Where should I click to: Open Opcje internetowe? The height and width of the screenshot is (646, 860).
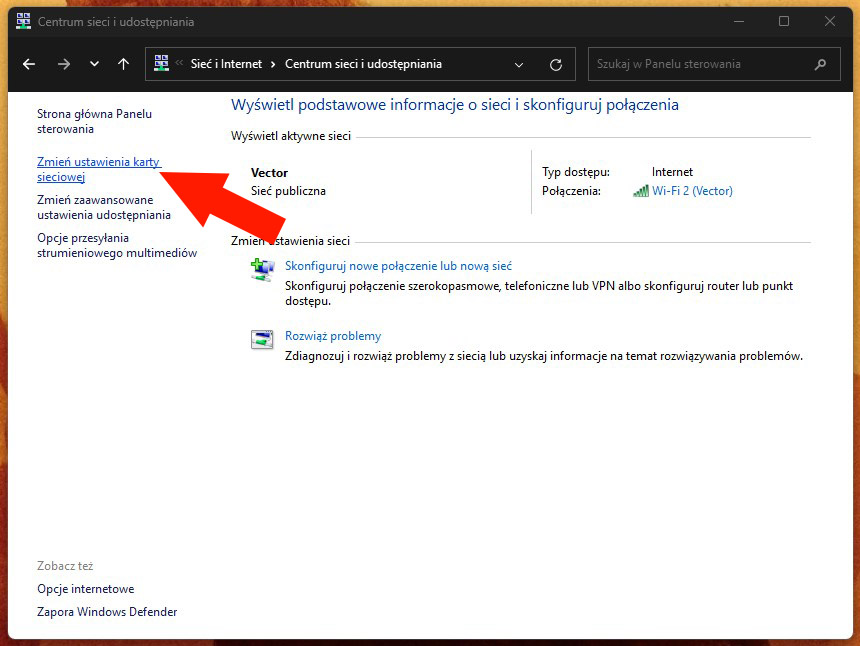tap(85, 588)
